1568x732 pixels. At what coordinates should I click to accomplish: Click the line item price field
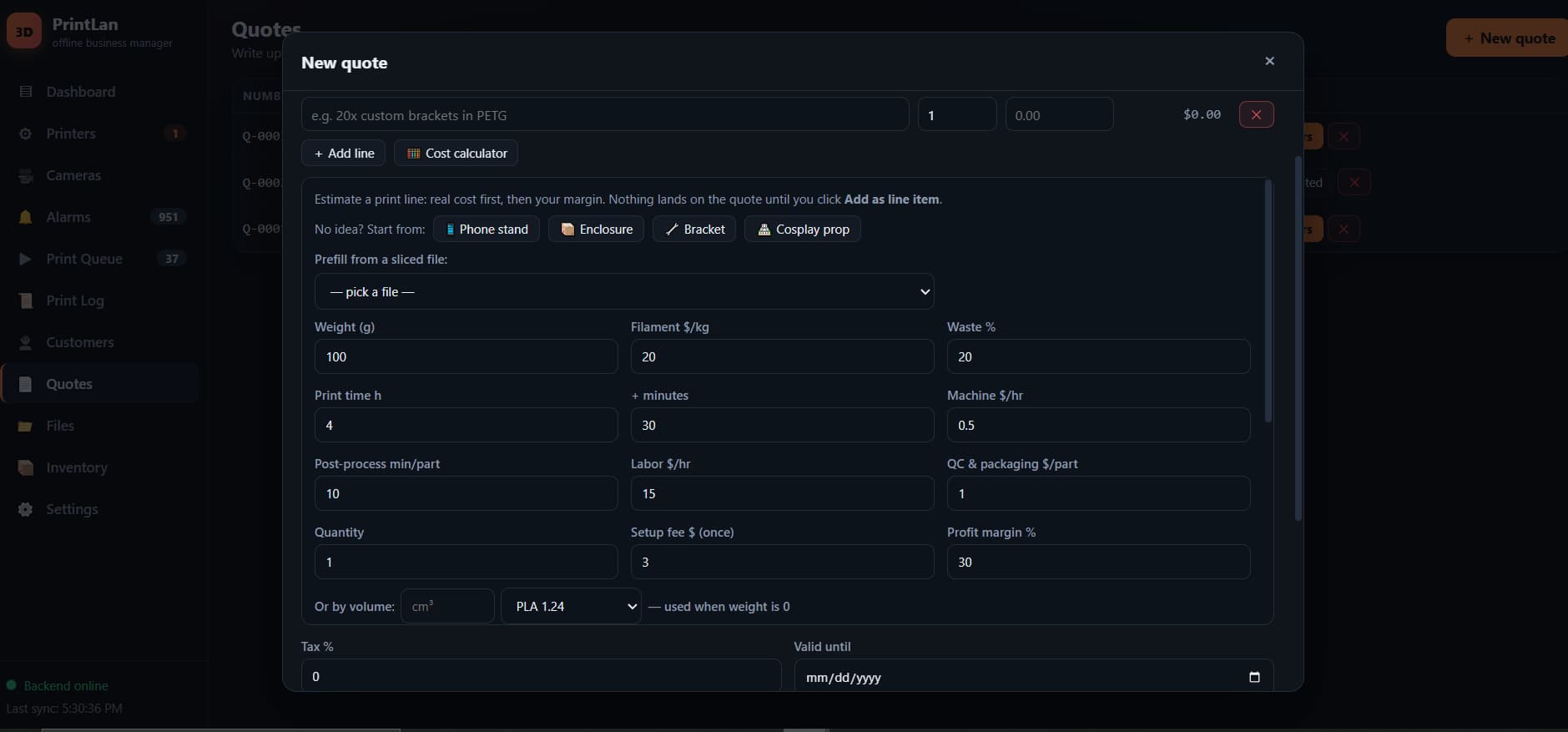1059,114
